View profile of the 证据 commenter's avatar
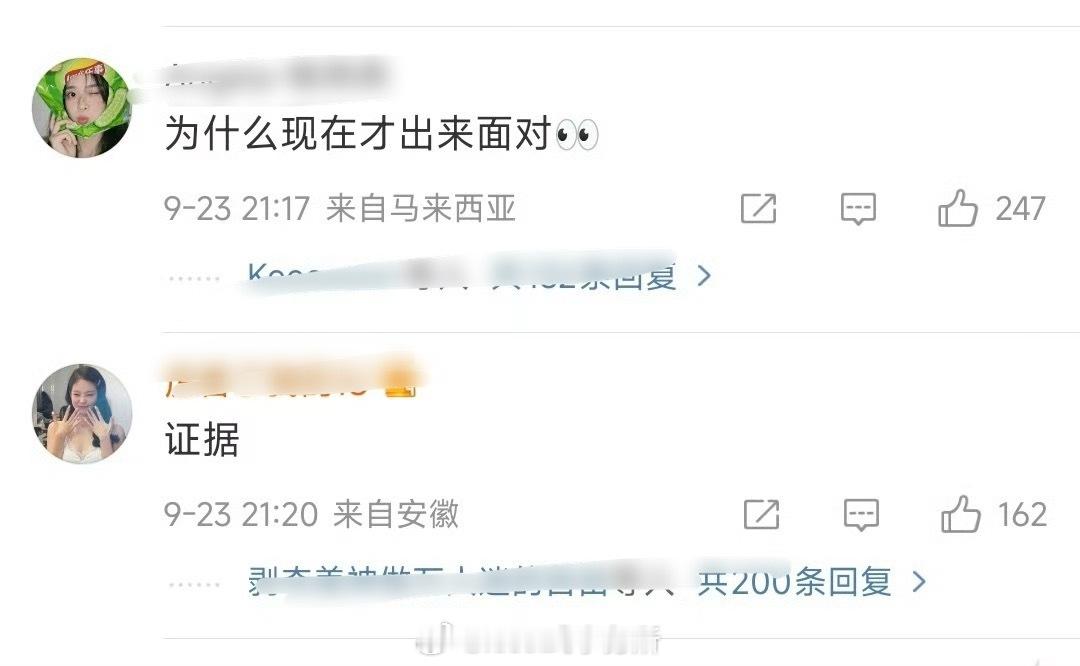1080x666 pixels. point(81,413)
